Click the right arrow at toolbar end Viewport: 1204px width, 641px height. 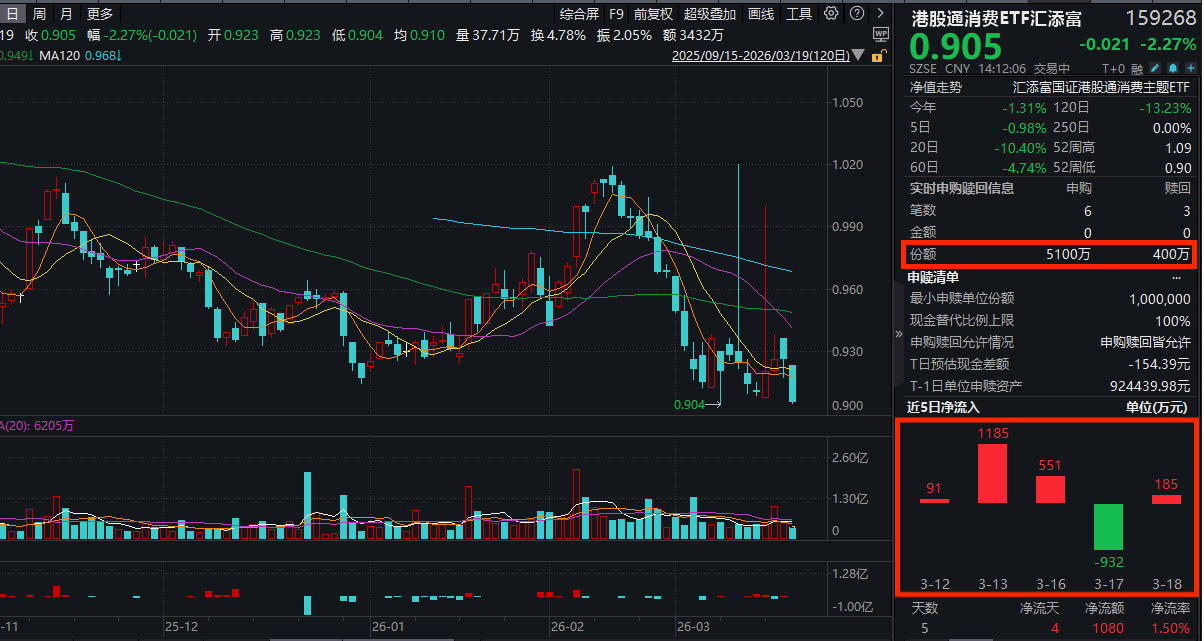click(880, 14)
